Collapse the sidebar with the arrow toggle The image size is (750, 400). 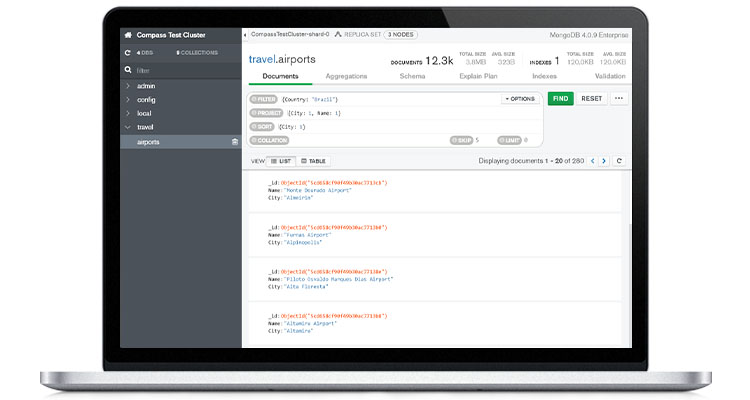(x=245, y=35)
